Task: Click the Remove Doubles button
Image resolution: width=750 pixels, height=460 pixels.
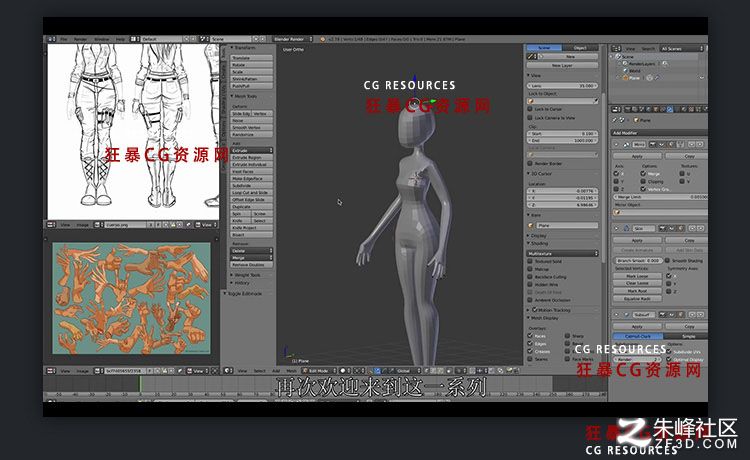Action: click(x=252, y=264)
